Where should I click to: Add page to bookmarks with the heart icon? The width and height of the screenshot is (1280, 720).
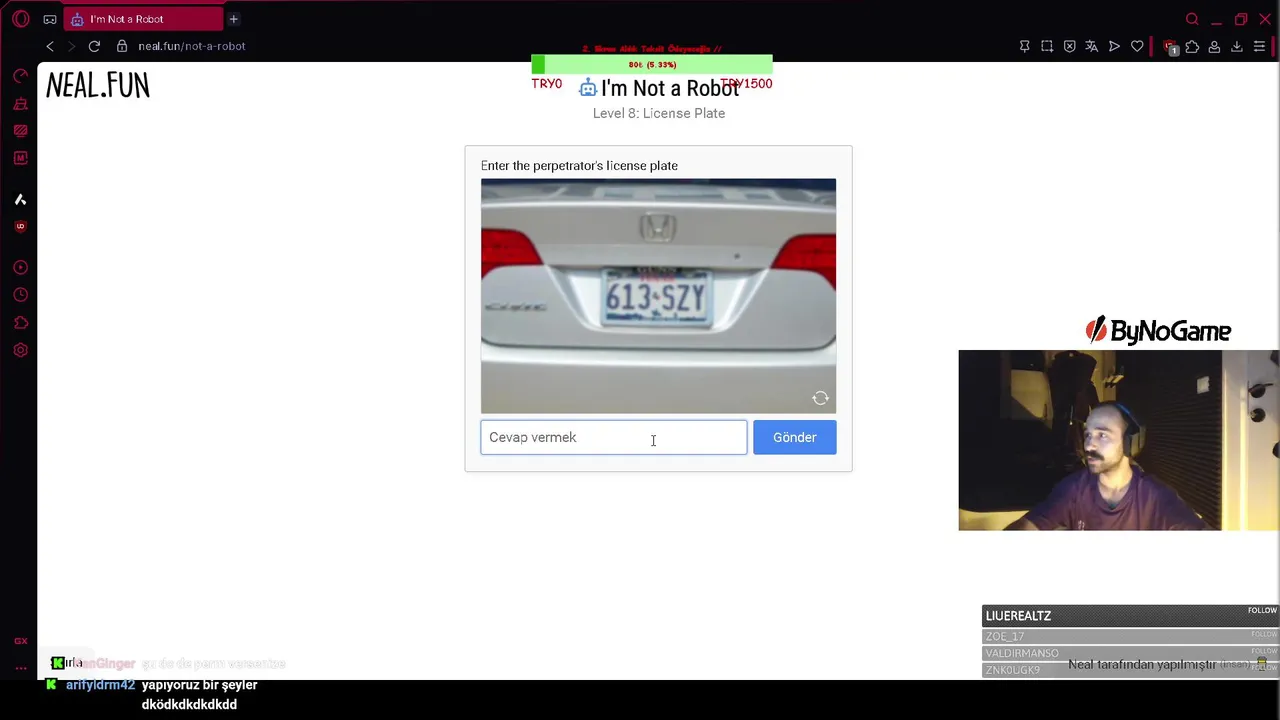pyautogui.click(x=1137, y=46)
